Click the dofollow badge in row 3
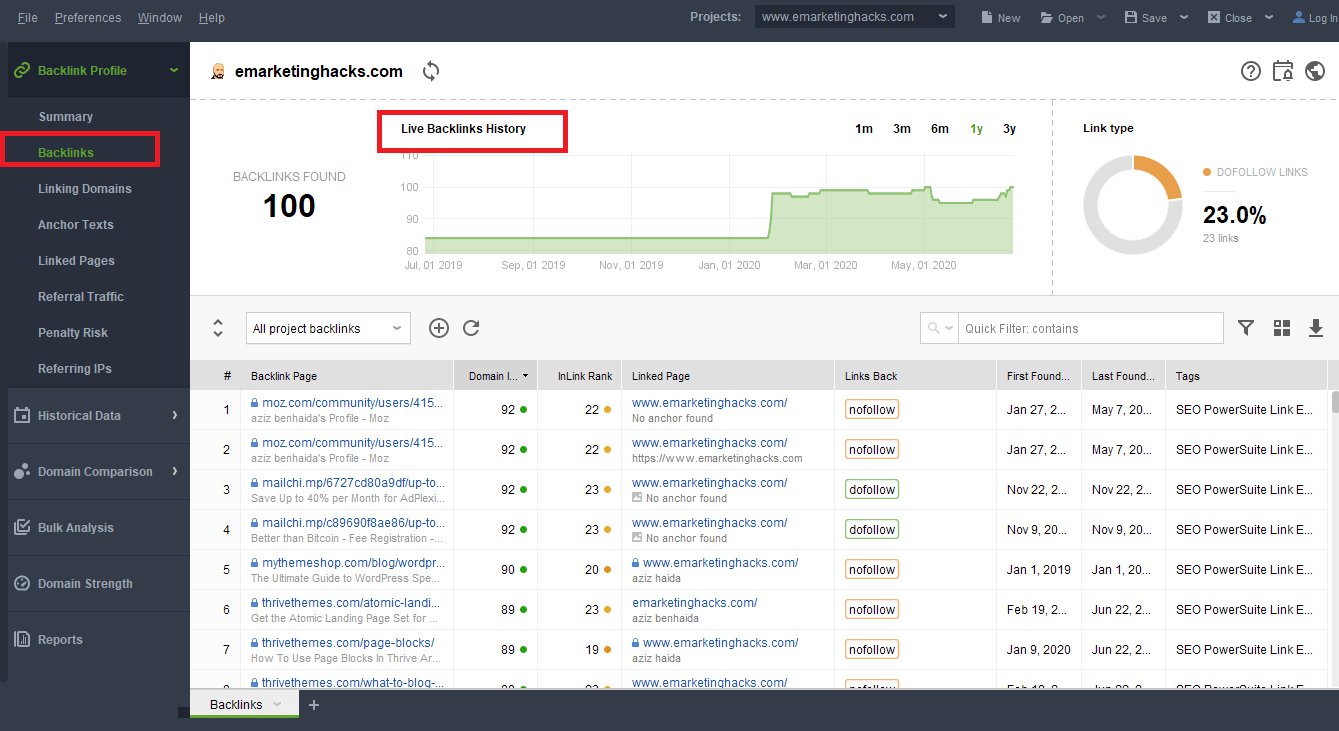Image resolution: width=1339 pixels, height=731 pixels. coord(871,490)
